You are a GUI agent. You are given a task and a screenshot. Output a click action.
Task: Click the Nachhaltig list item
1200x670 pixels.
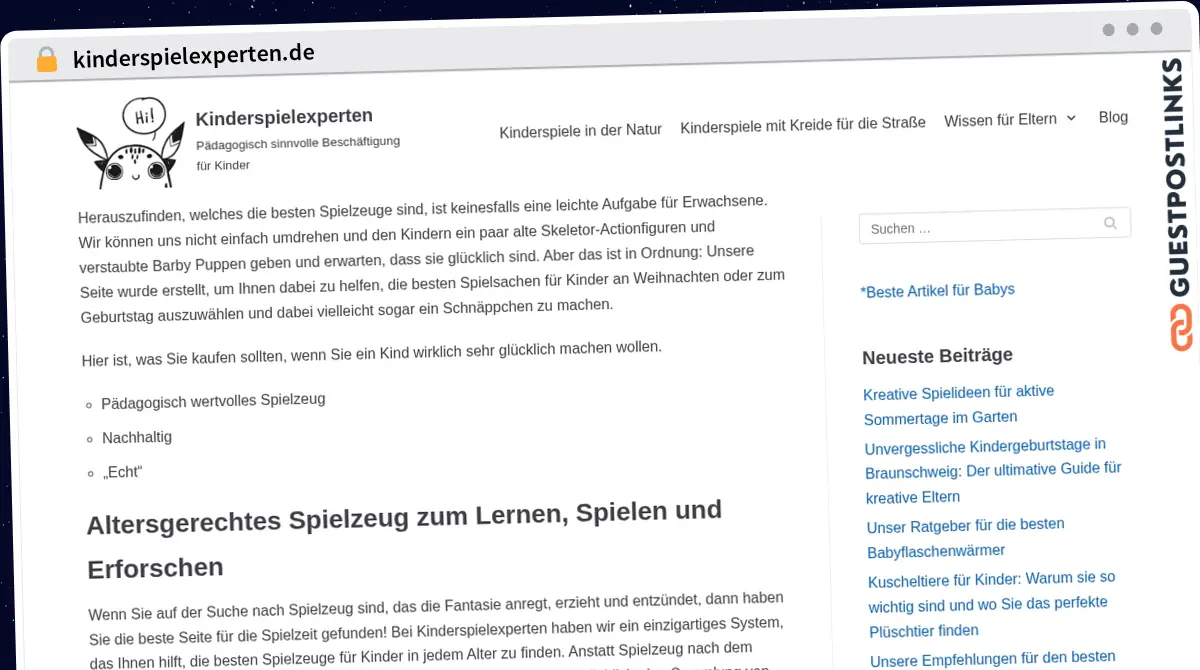coord(137,438)
